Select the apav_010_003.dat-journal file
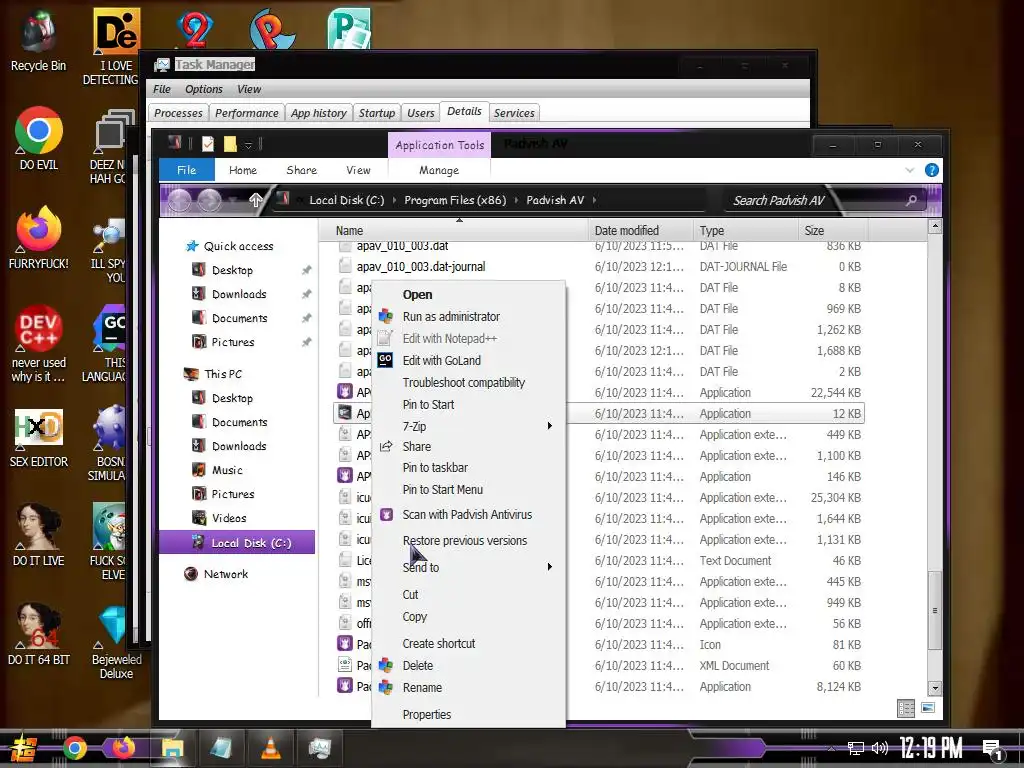 click(421, 266)
